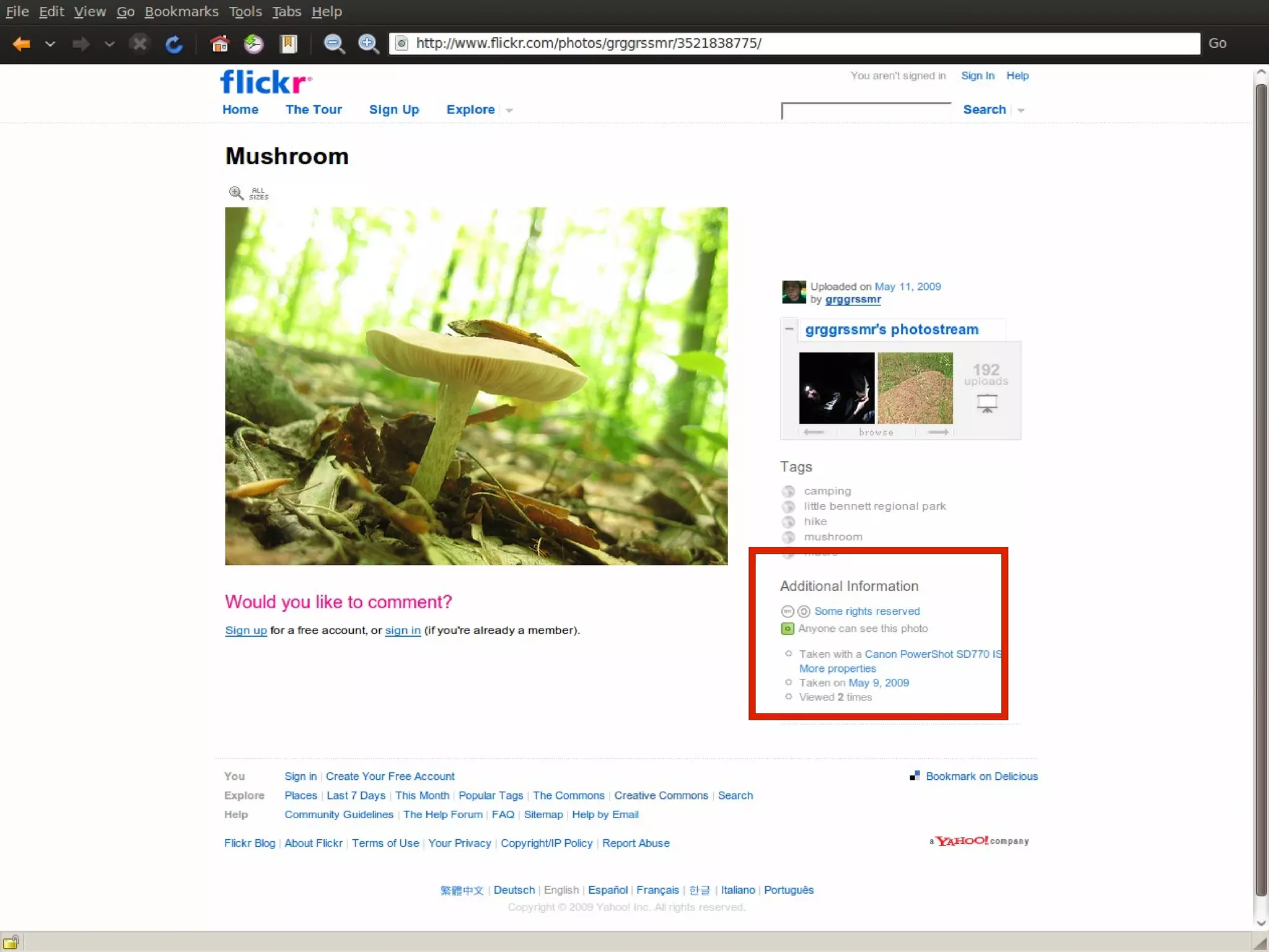Click the Go button
Viewport: 1269px width, 952px height.
tap(1217, 43)
